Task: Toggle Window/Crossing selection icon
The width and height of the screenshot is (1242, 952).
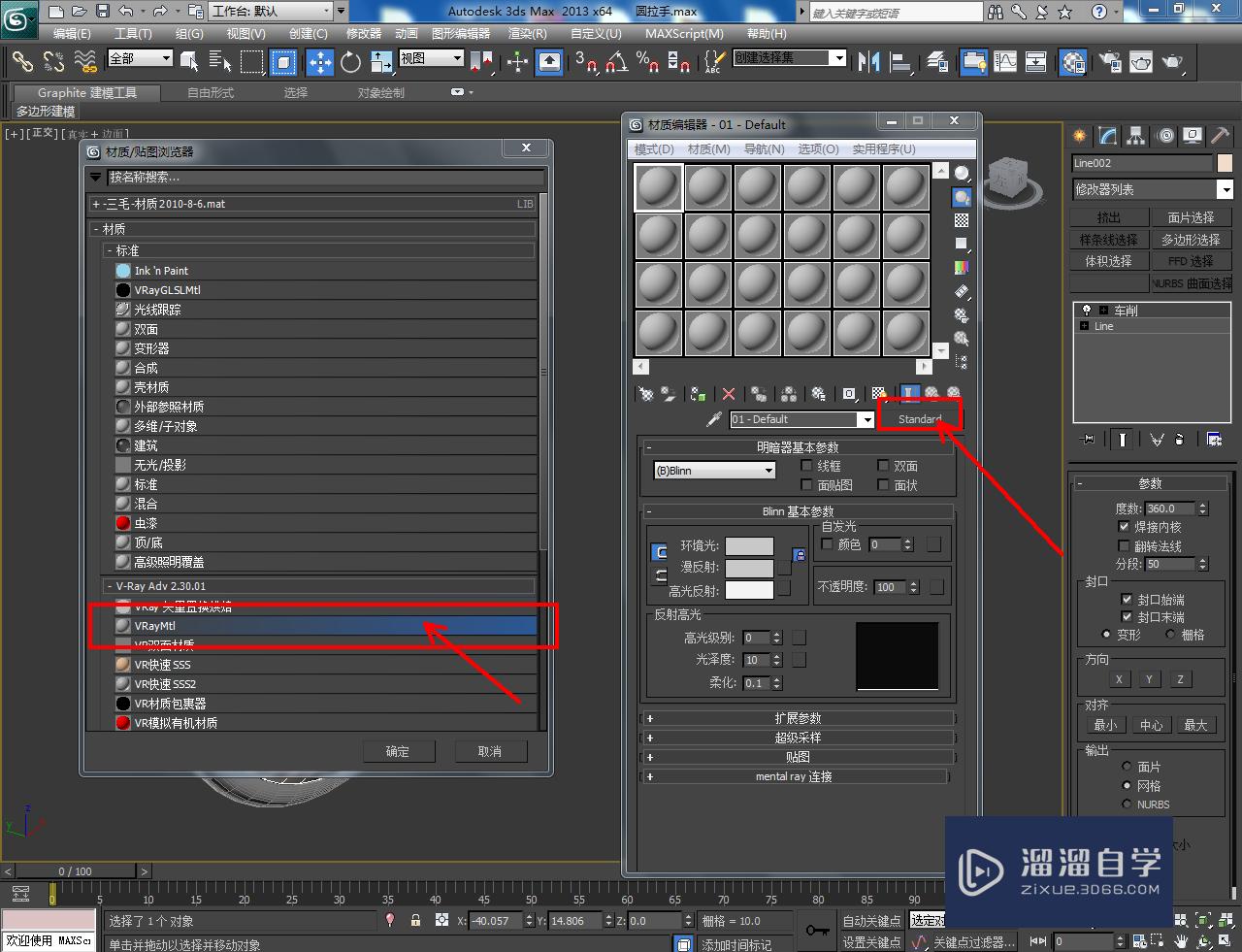Action: [283, 63]
